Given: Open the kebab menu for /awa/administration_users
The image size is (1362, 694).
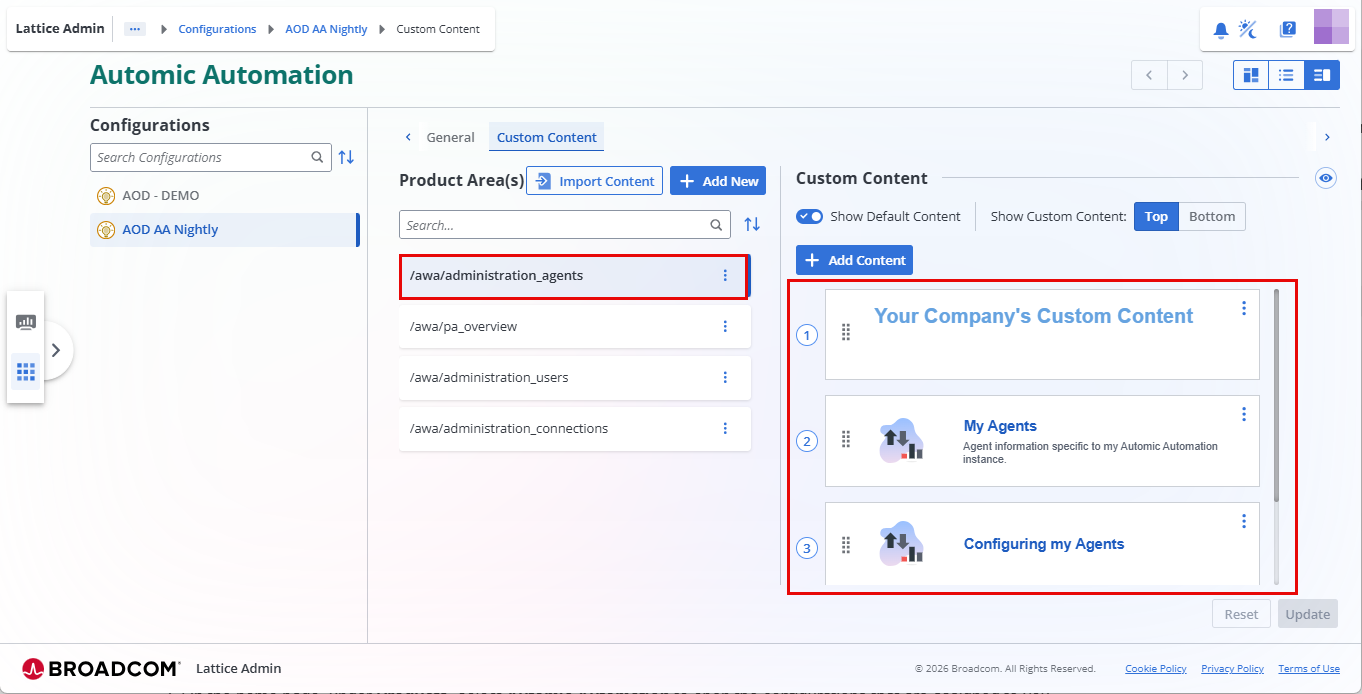Looking at the screenshot, I should (725, 377).
